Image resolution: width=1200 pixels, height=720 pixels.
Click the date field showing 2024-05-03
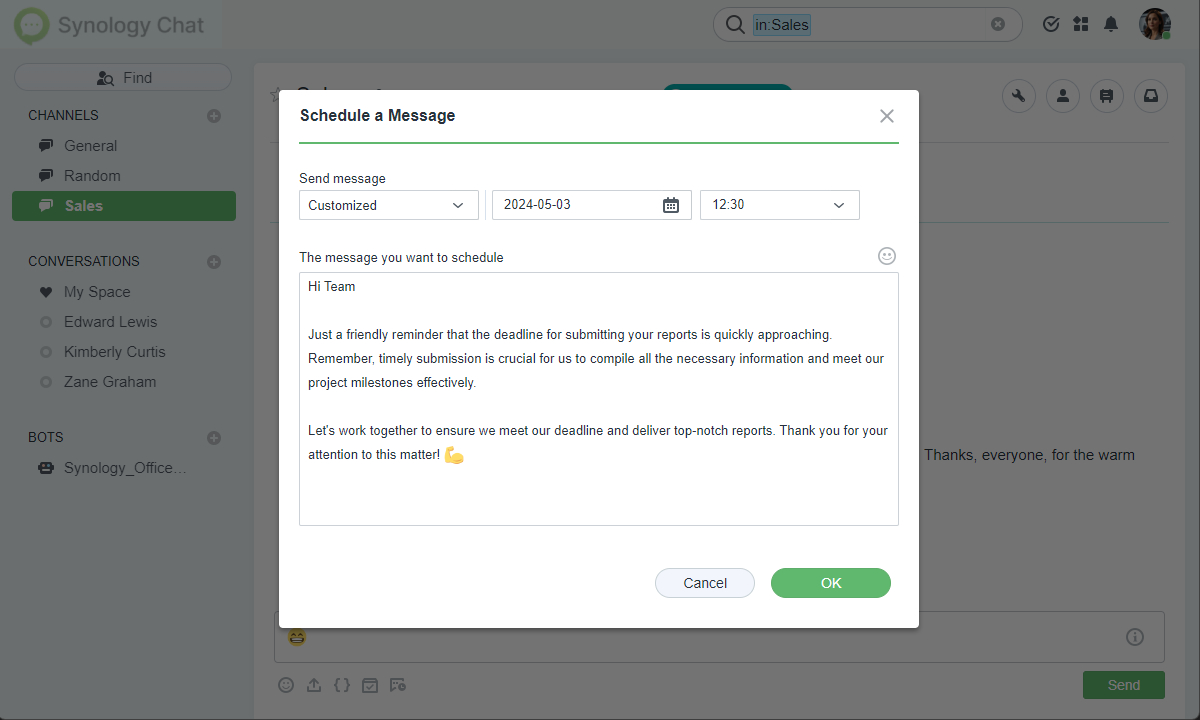(575, 205)
